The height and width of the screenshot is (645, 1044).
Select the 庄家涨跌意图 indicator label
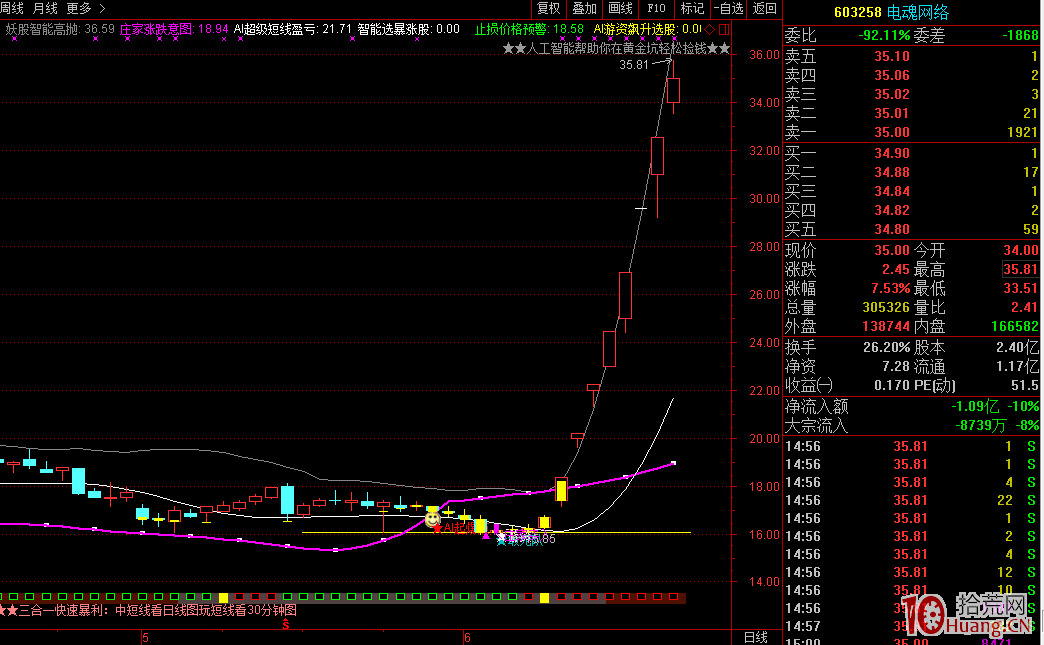(x=159, y=30)
